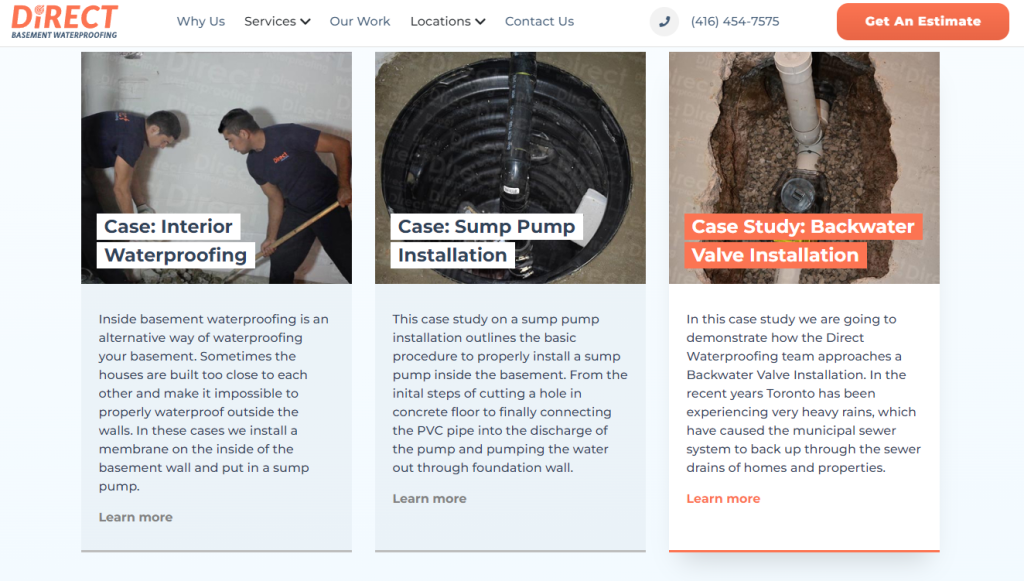
Task: Click the Interior Waterproofing case photo
Action: tap(216, 130)
